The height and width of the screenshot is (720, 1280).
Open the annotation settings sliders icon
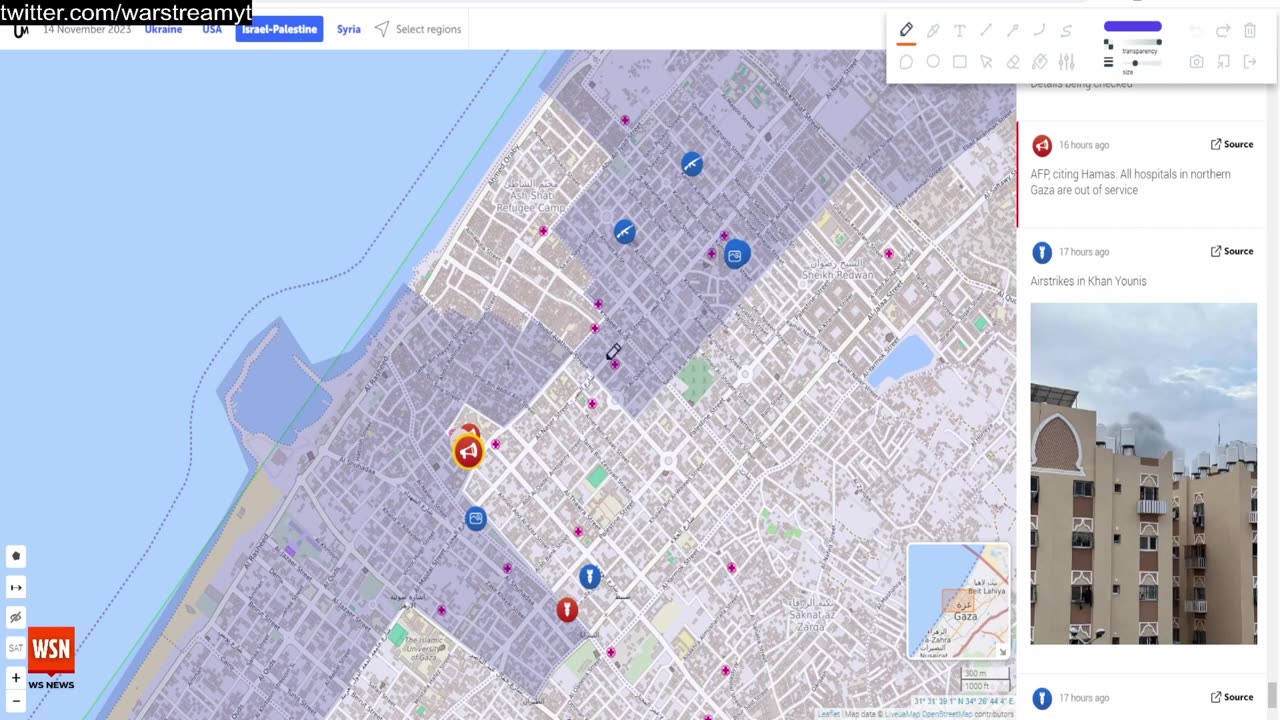pos(1066,62)
